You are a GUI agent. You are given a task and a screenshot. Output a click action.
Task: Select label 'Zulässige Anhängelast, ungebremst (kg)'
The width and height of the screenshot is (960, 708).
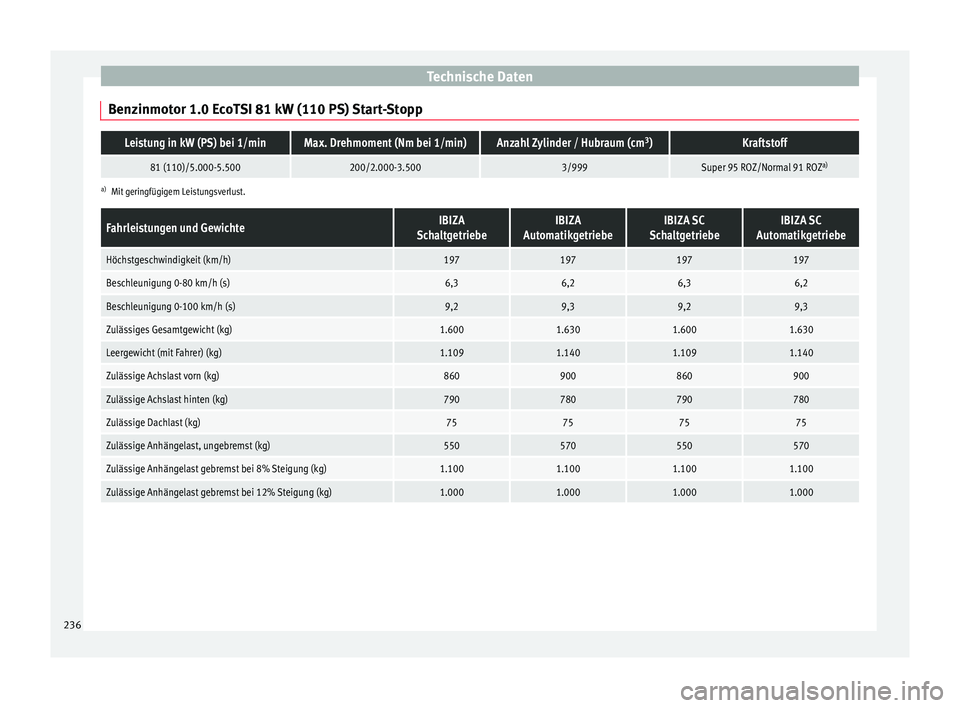[x=188, y=446]
